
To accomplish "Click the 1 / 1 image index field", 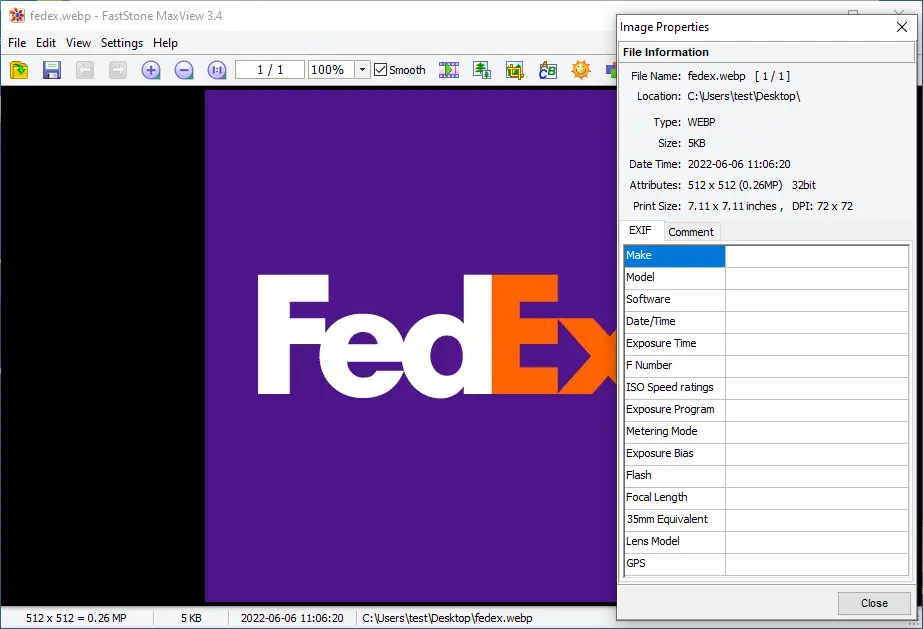I will (x=270, y=70).
